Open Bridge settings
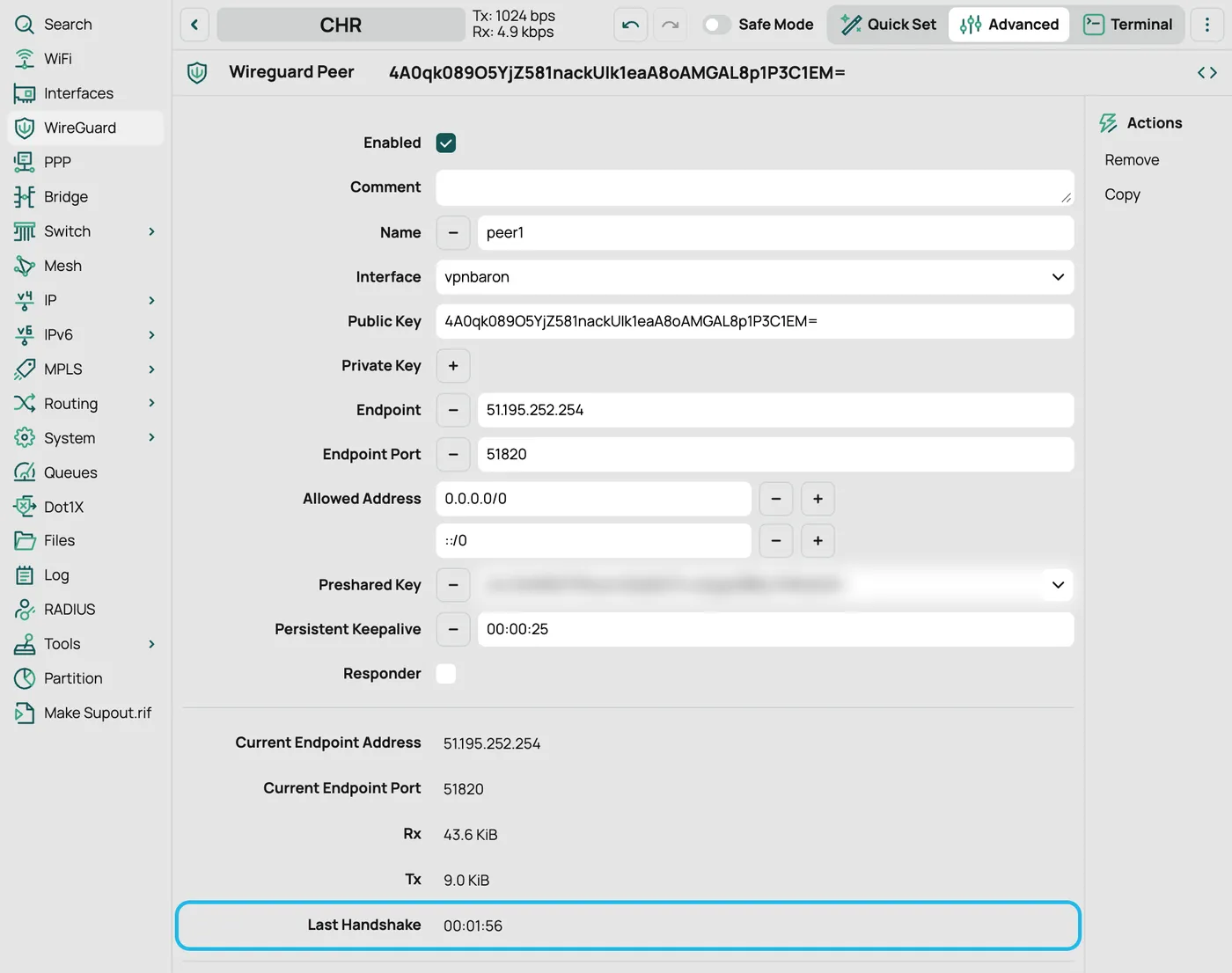 (51, 197)
